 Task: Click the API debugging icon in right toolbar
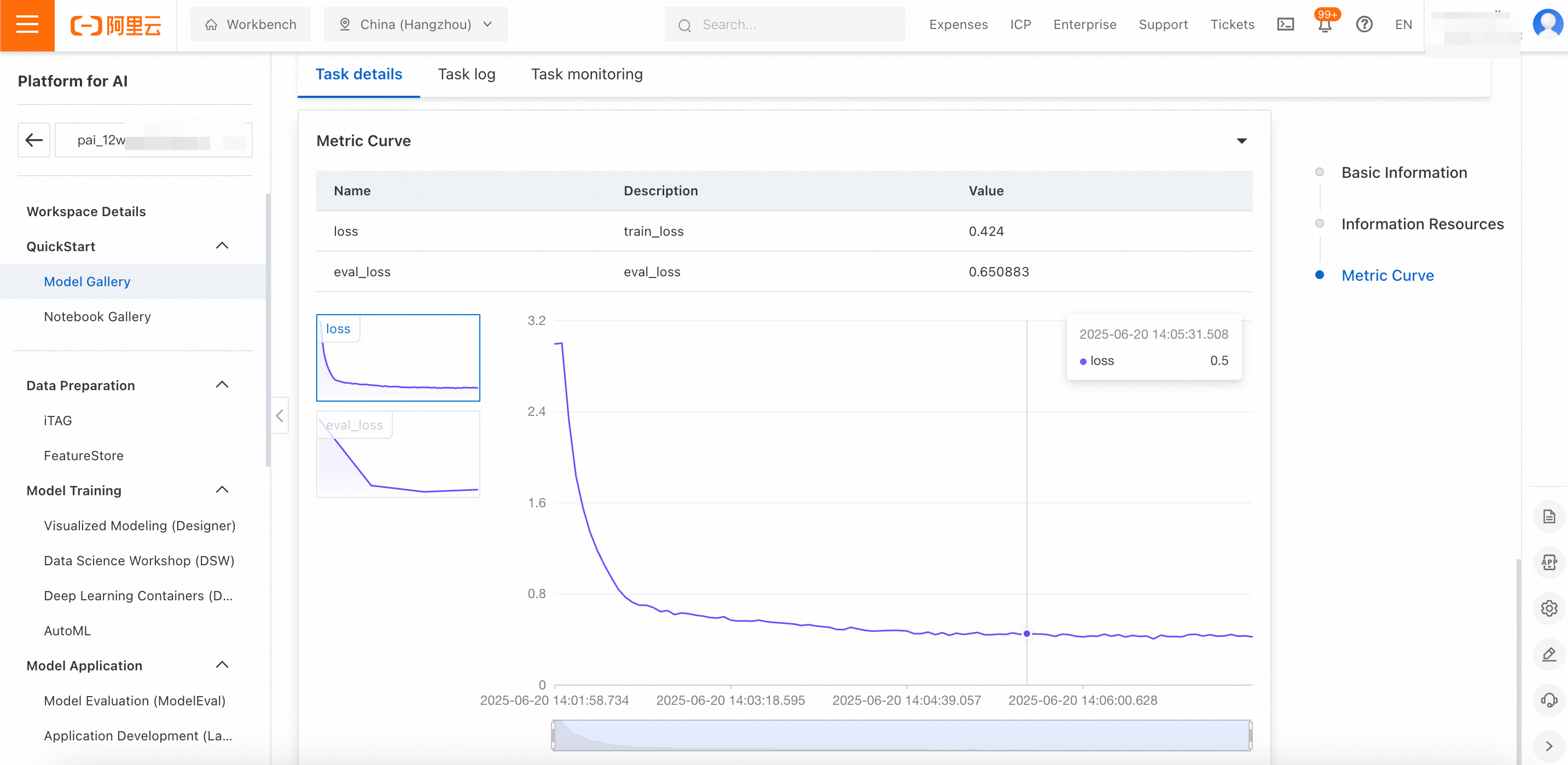(x=1548, y=562)
